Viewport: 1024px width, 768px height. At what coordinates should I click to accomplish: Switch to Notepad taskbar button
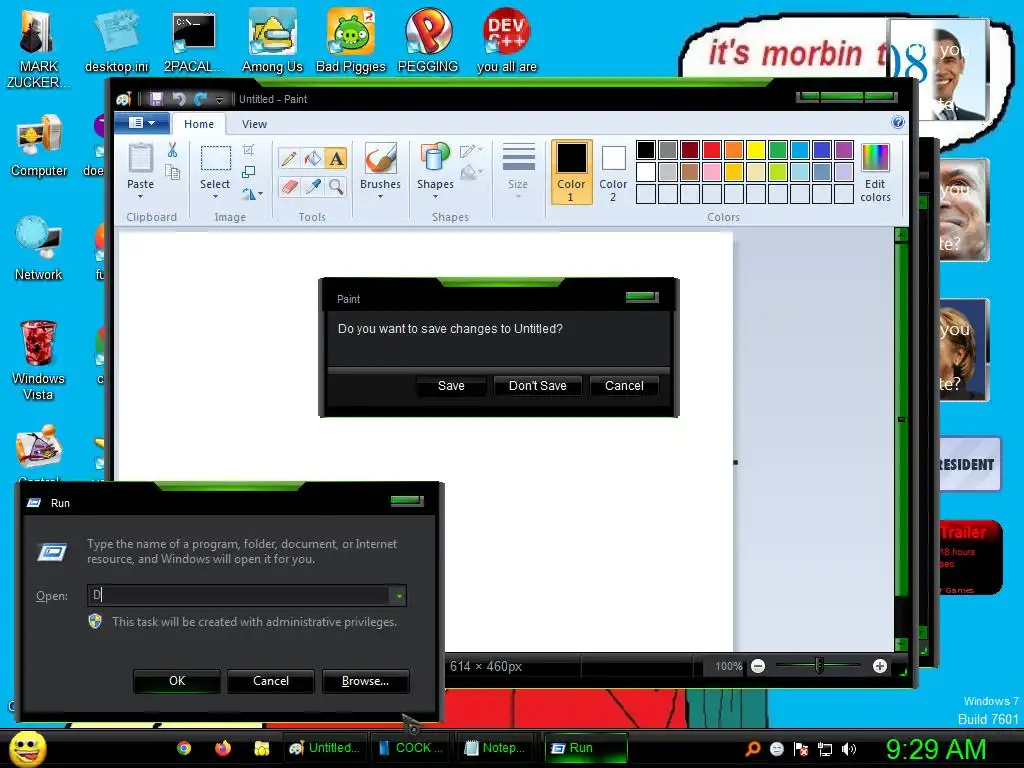click(495, 748)
